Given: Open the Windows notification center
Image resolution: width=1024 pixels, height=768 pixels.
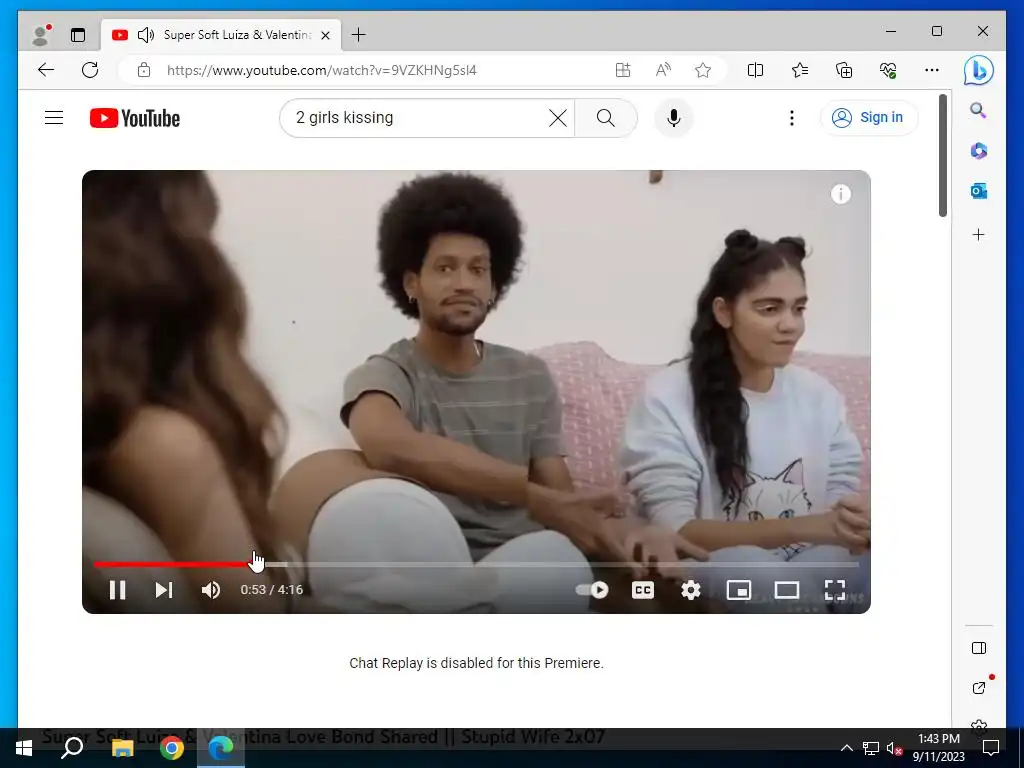Looking at the screenshot, I should (991, 748).
